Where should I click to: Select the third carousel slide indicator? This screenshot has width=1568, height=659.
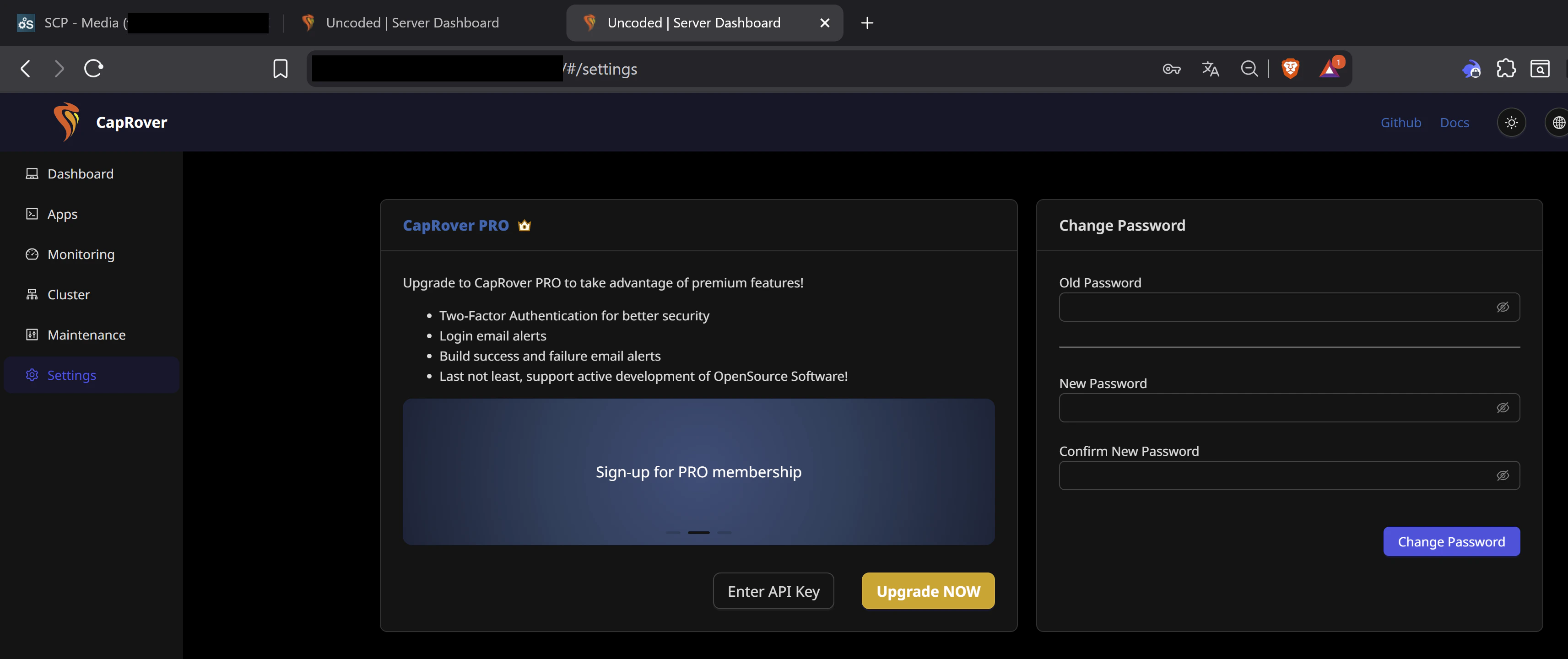pos(725,532)
